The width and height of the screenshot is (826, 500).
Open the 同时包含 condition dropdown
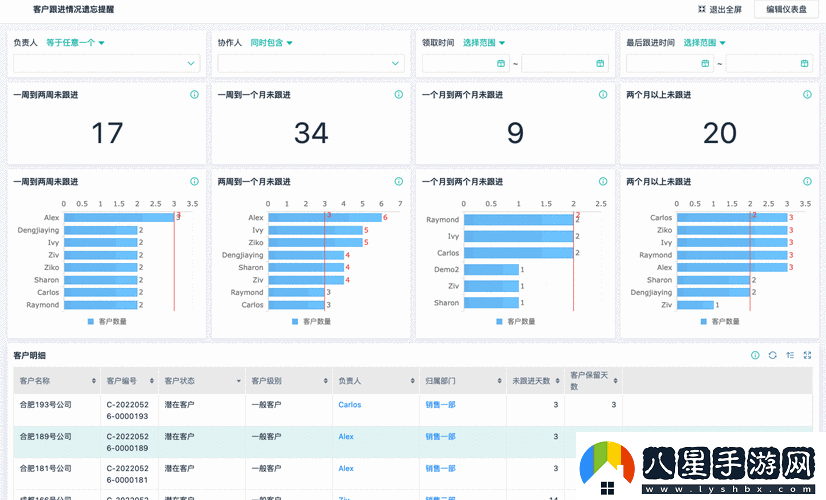pos(271,43)
